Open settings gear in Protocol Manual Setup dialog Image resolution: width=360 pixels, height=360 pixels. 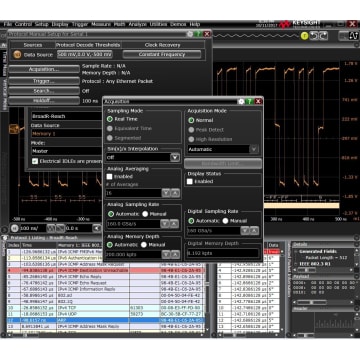190,34
